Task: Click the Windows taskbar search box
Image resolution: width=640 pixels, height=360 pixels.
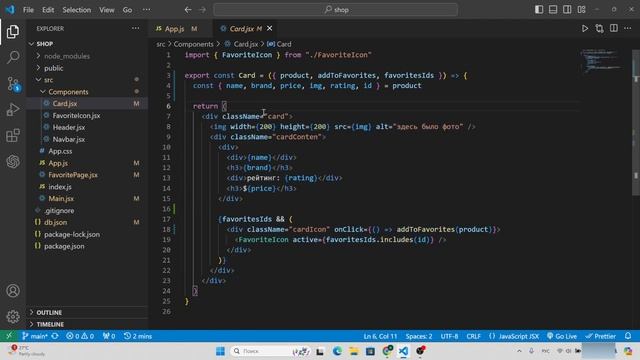Action: (x=270, y=351)
